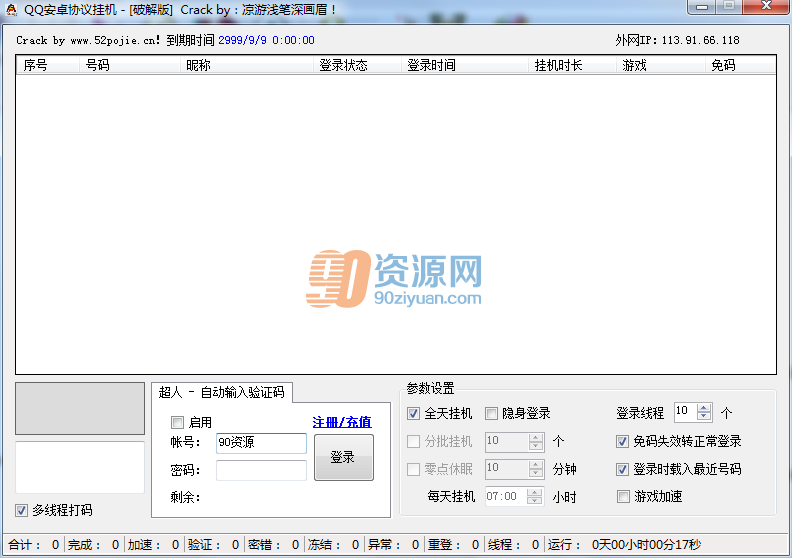
Task: Click the 完成 status bar entry
Action: pos(93,545)
